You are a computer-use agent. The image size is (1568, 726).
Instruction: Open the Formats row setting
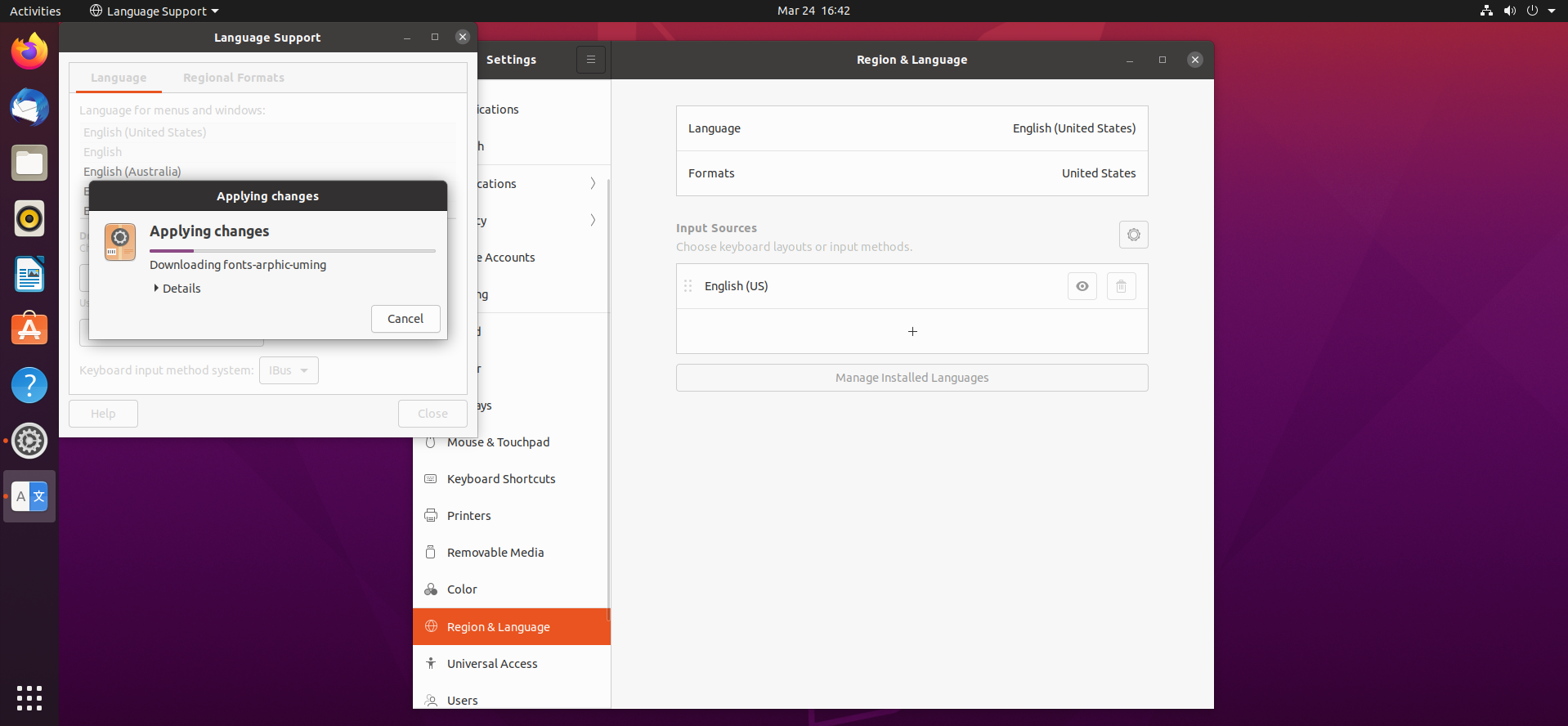coord(912,173)
